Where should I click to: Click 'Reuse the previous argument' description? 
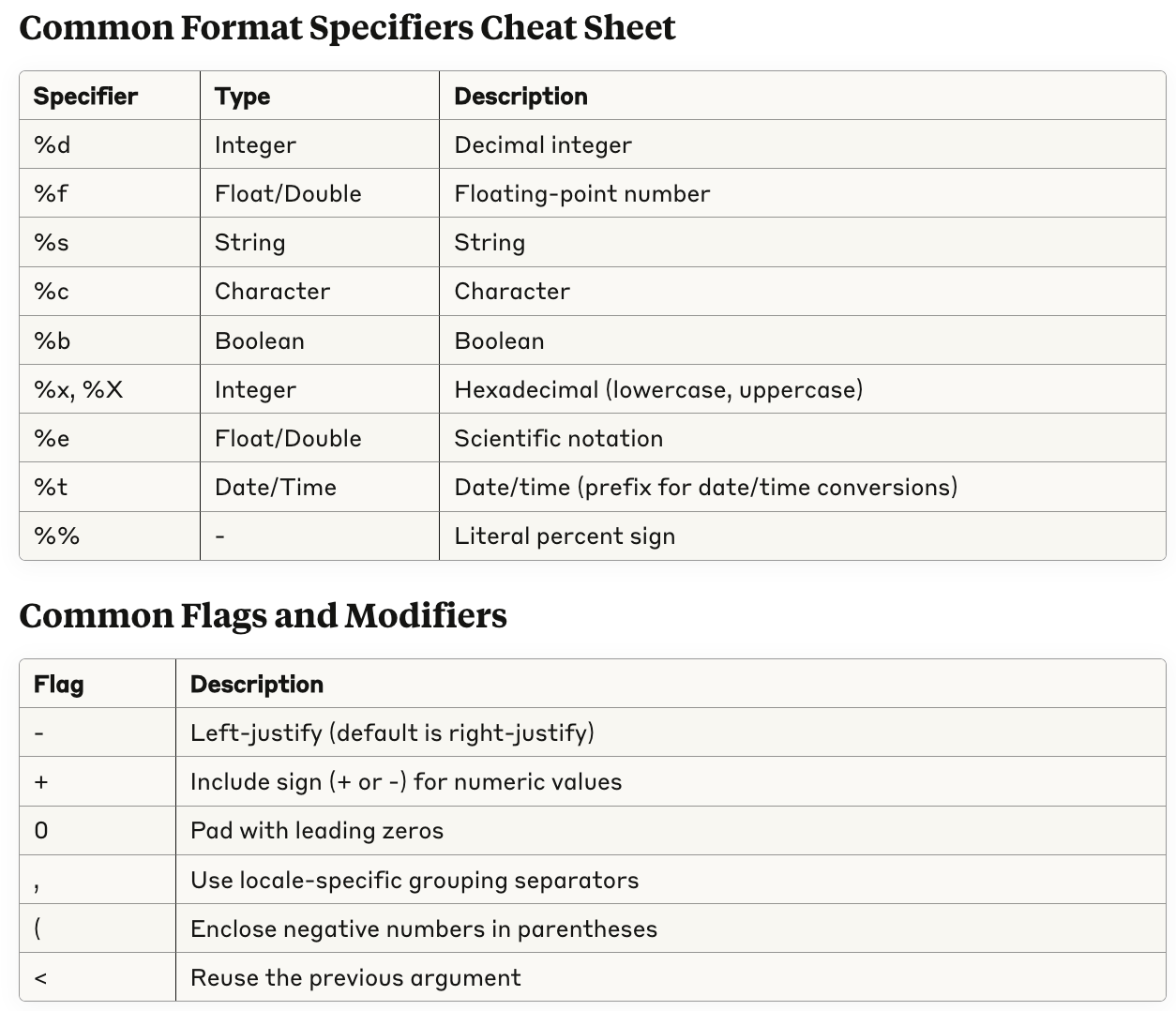click(355, 977)
